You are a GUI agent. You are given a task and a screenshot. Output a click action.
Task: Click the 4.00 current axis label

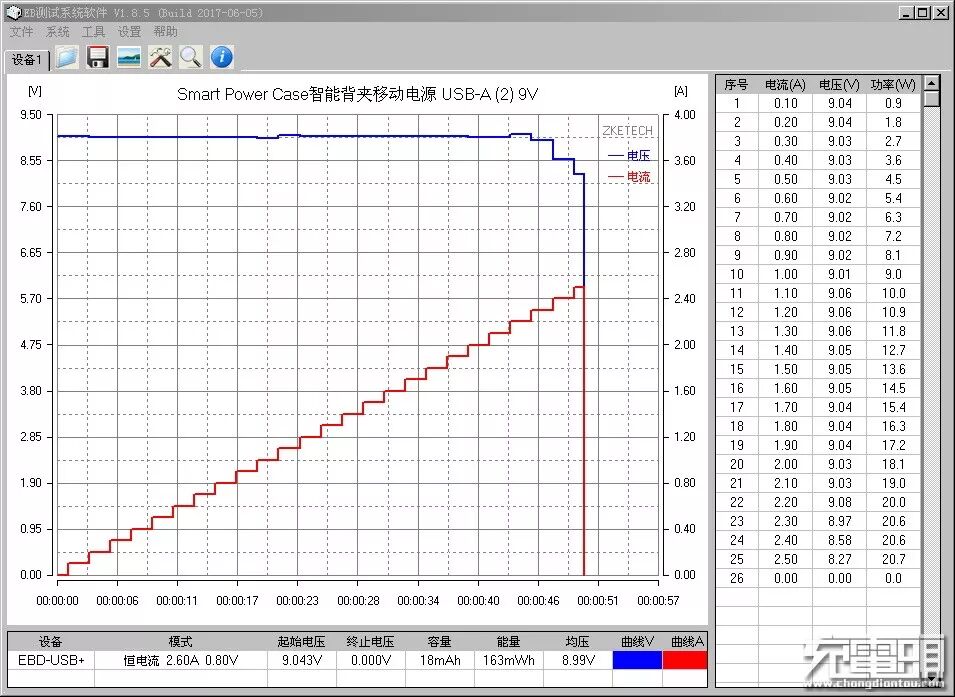point(685,115)
